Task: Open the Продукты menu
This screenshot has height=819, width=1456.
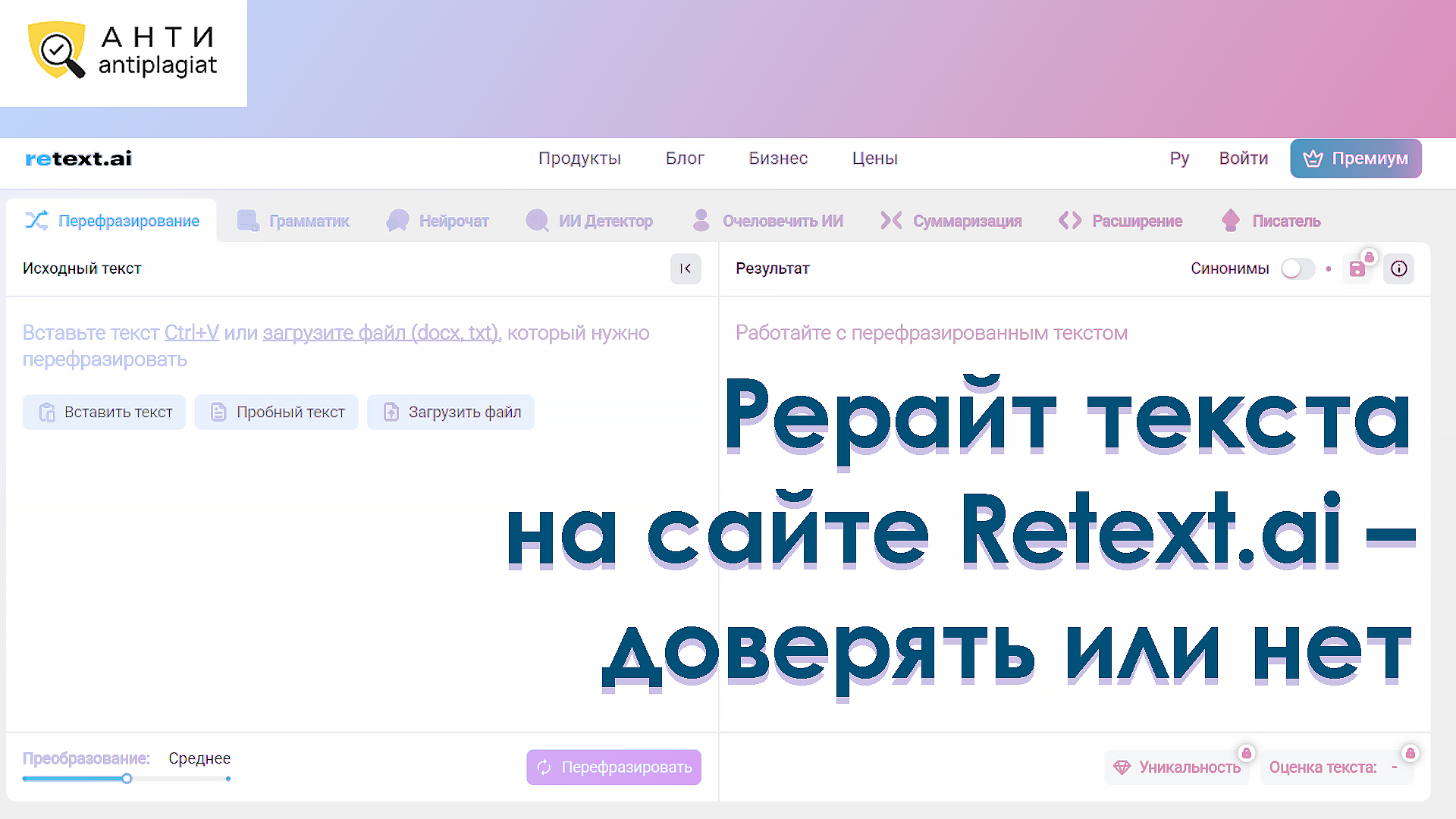Action: pos(579,158)
